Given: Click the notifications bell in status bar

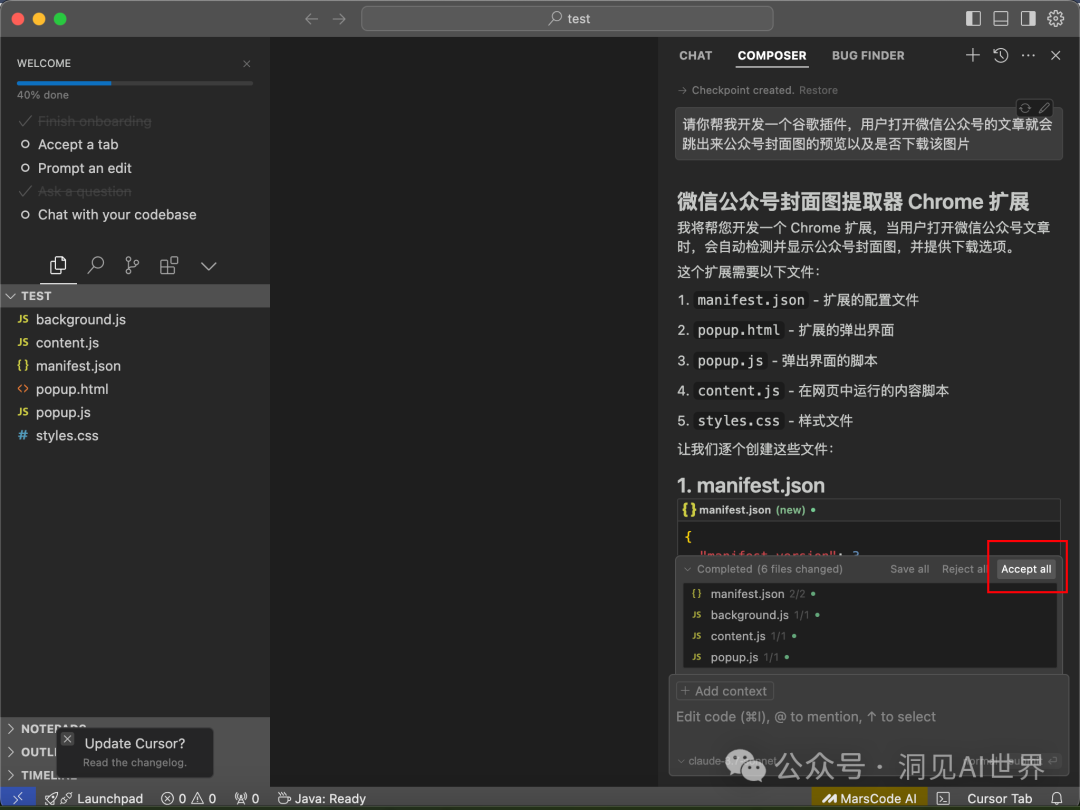Looking at the screenshot, I should 1056,798.
